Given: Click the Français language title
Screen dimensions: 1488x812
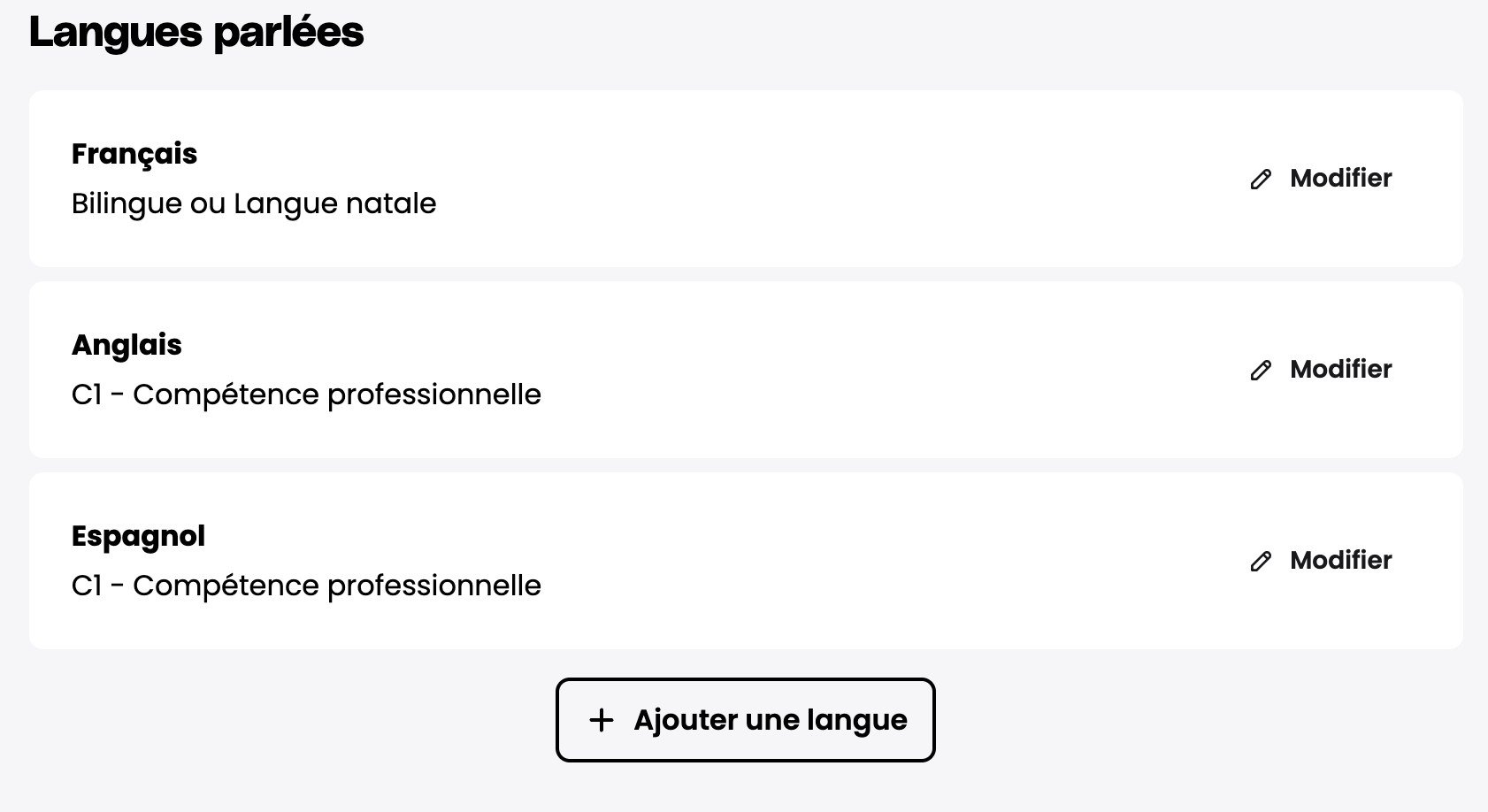Looking at the screenshot, I should (134, 154).
